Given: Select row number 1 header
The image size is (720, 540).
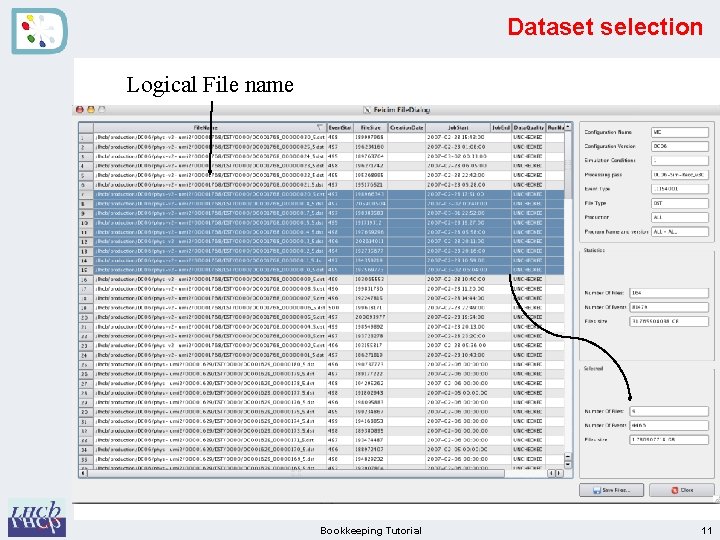Looking at the screenshot, I should coord(86,137).
